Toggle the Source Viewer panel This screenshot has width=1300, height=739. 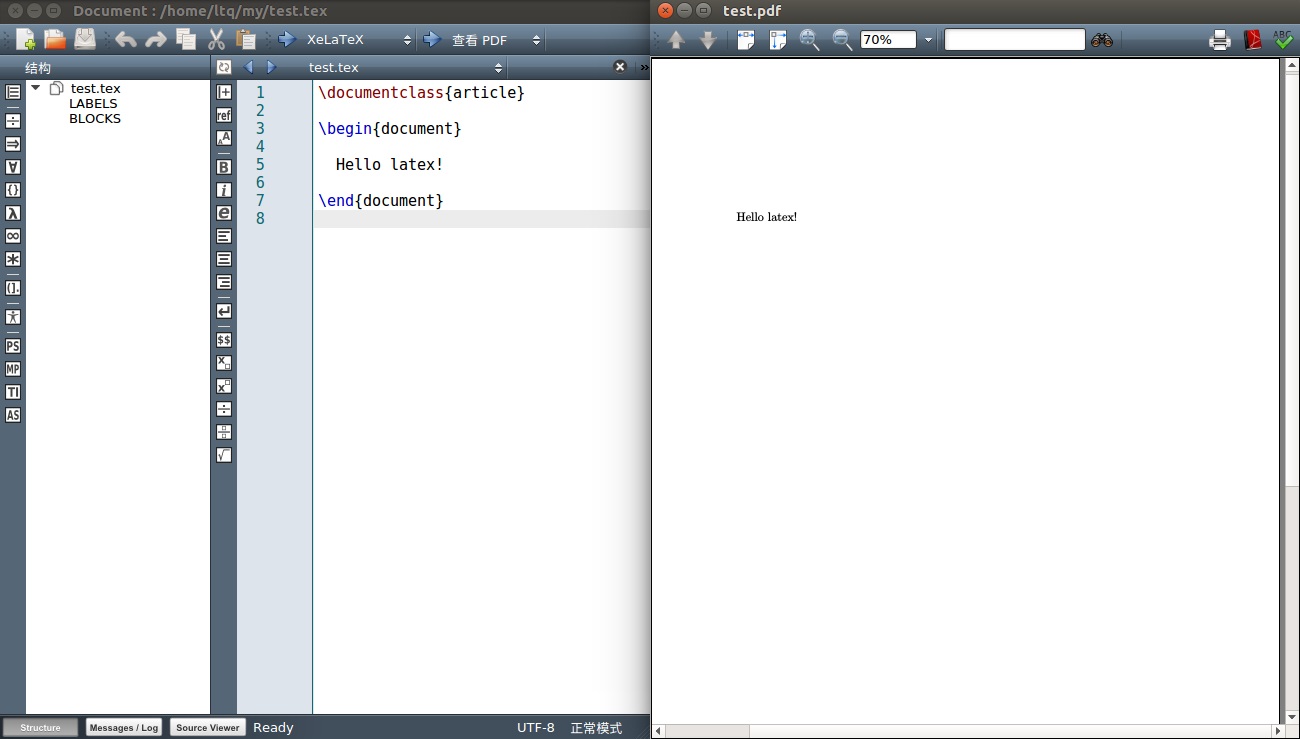click(x=207, y=727)
